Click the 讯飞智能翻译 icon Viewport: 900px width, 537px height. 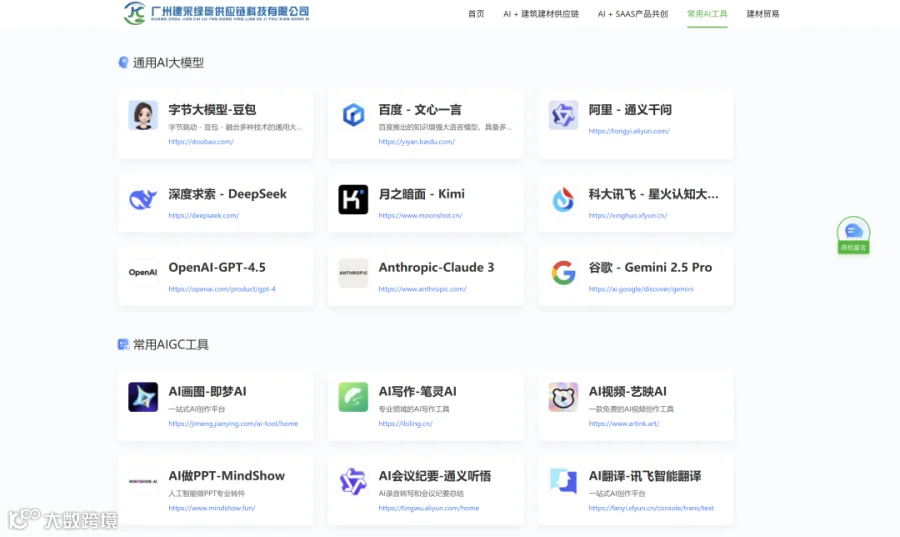(x=563, y=481)
